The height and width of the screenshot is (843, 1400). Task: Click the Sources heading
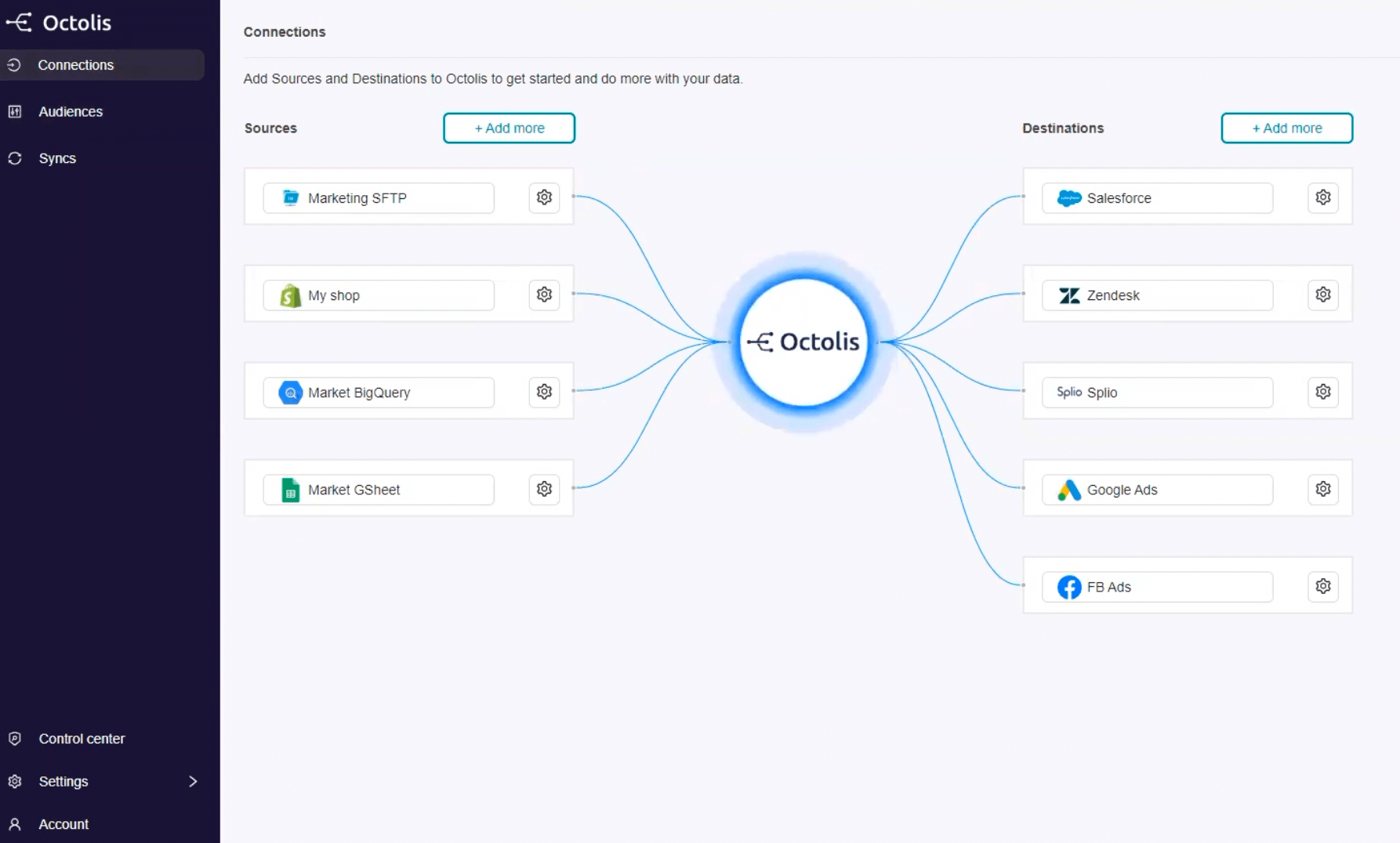pyautogui.click(x=270, y=128)
